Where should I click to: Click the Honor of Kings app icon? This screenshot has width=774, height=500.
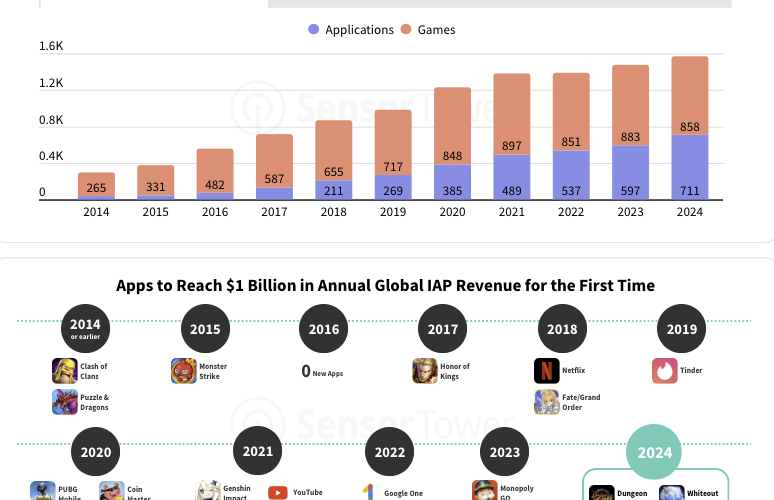pyautogui.click(x=425, y=371)
